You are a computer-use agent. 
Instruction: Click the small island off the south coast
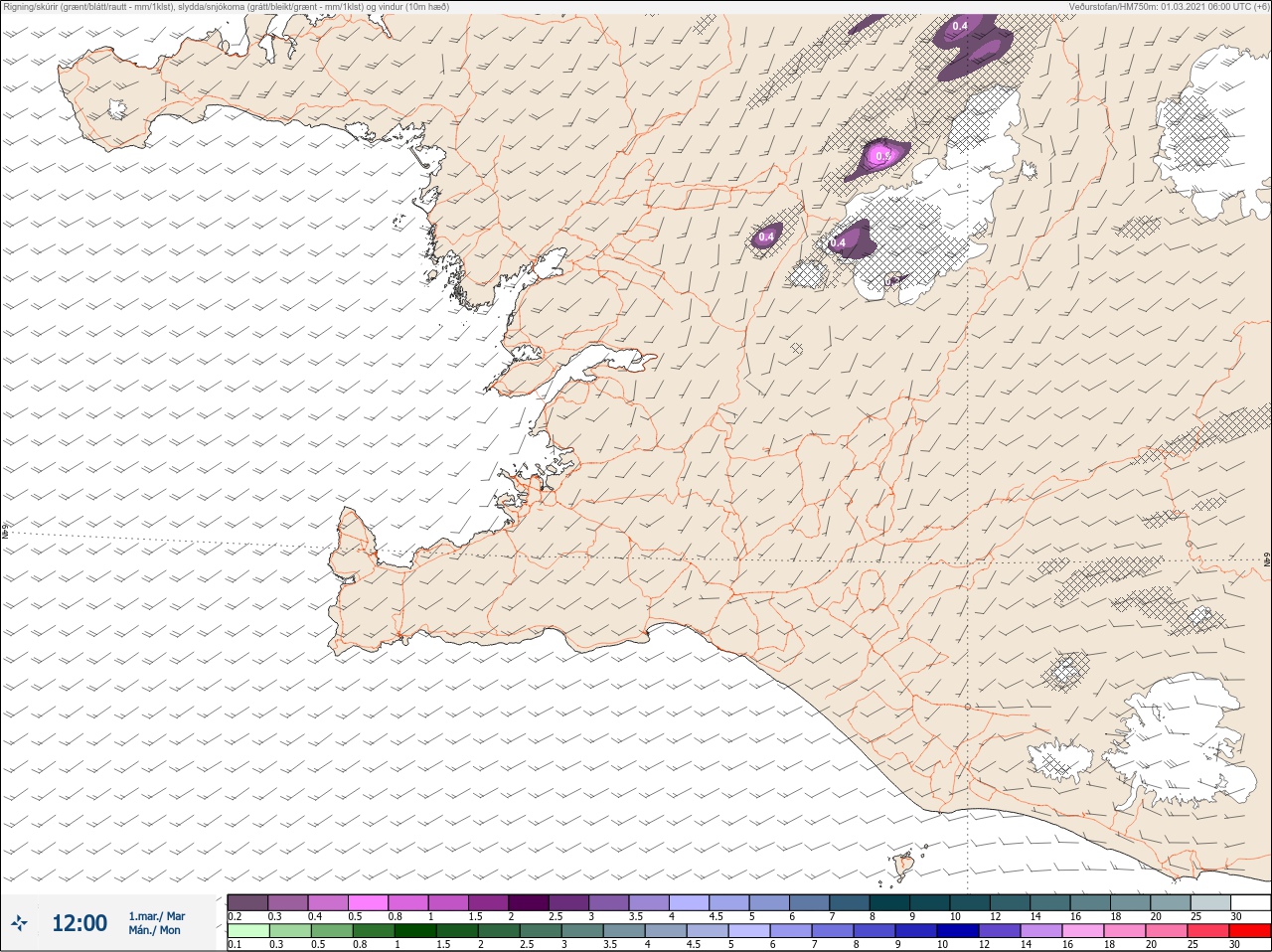[x=904, y=864]
